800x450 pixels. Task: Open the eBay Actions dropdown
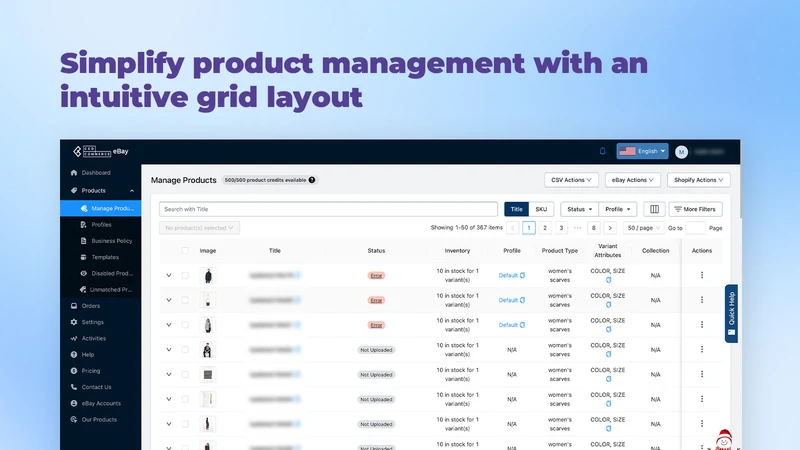click(633, 180)
